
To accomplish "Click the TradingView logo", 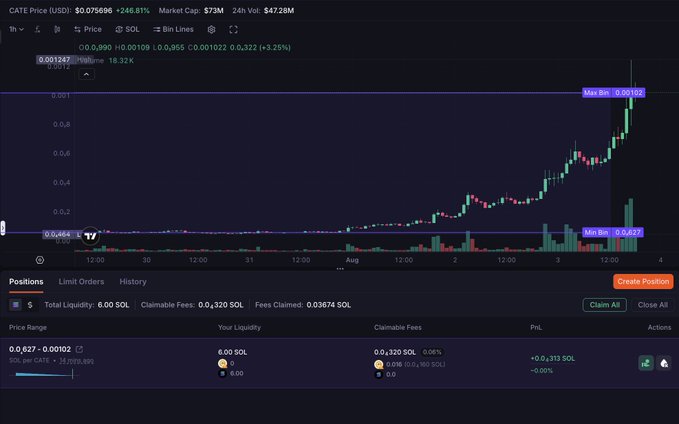I will (91, 236).
